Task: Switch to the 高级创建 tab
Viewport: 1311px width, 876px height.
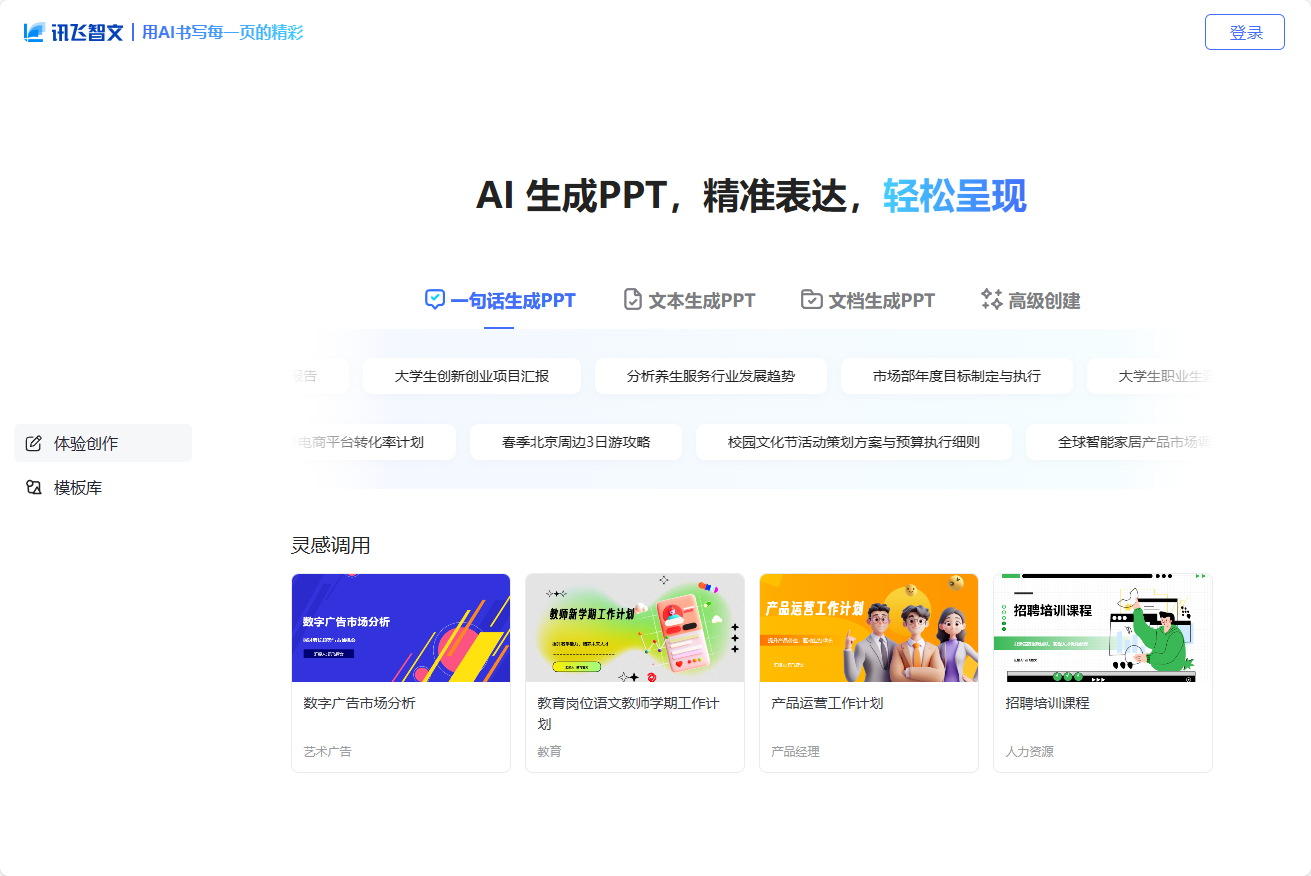Action: click(1029, 299)
